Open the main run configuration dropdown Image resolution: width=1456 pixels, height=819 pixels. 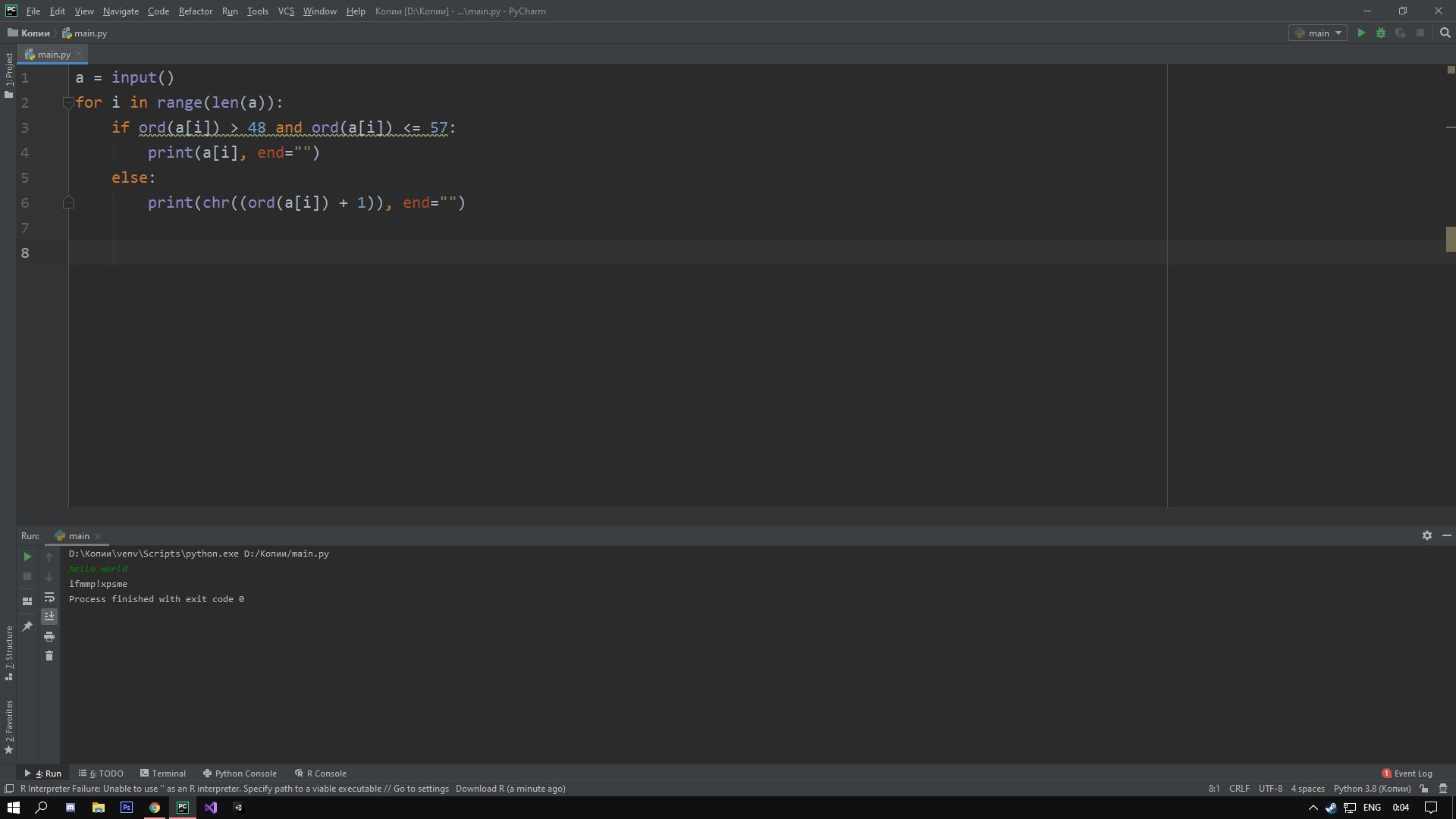[1318, 33]
